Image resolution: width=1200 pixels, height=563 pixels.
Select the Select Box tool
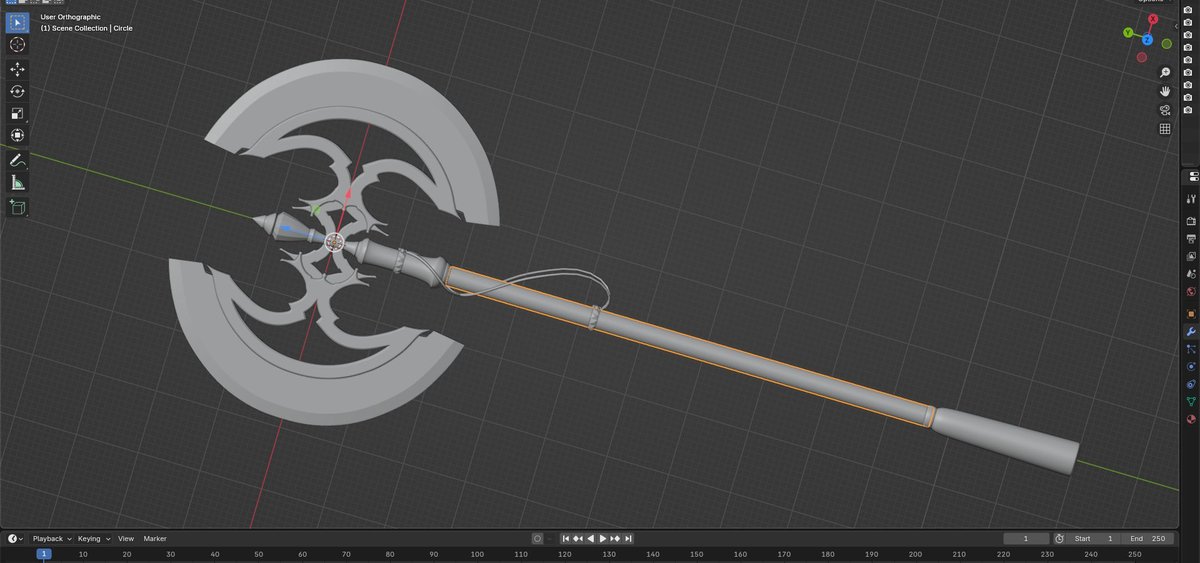[17, 21]
